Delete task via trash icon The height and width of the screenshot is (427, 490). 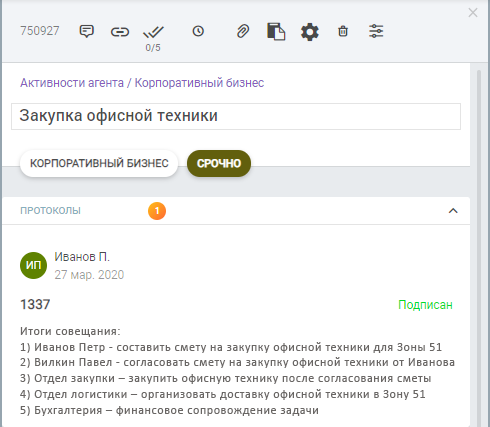coord(343,31)
